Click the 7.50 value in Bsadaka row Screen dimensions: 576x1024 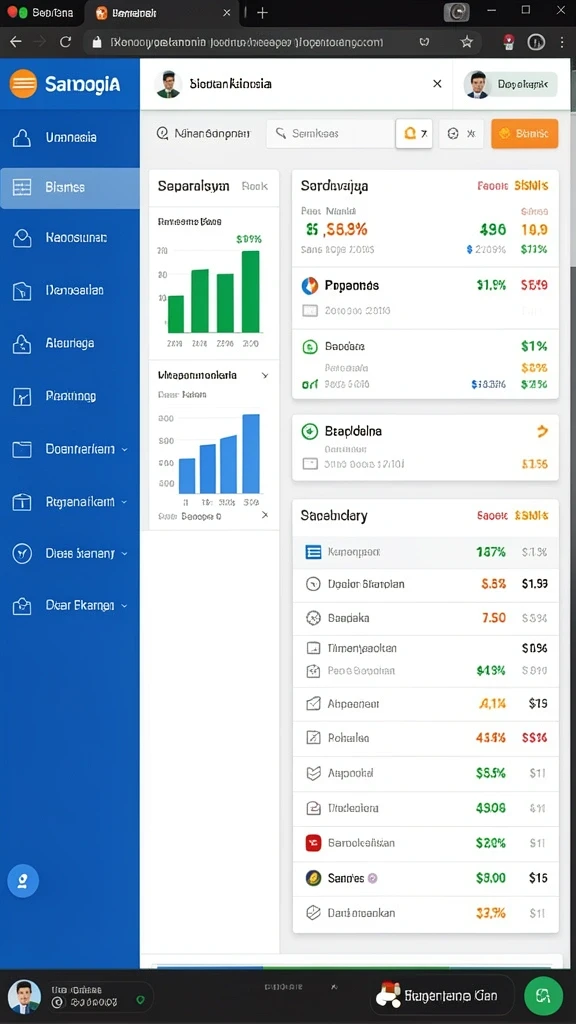[494, 617]
